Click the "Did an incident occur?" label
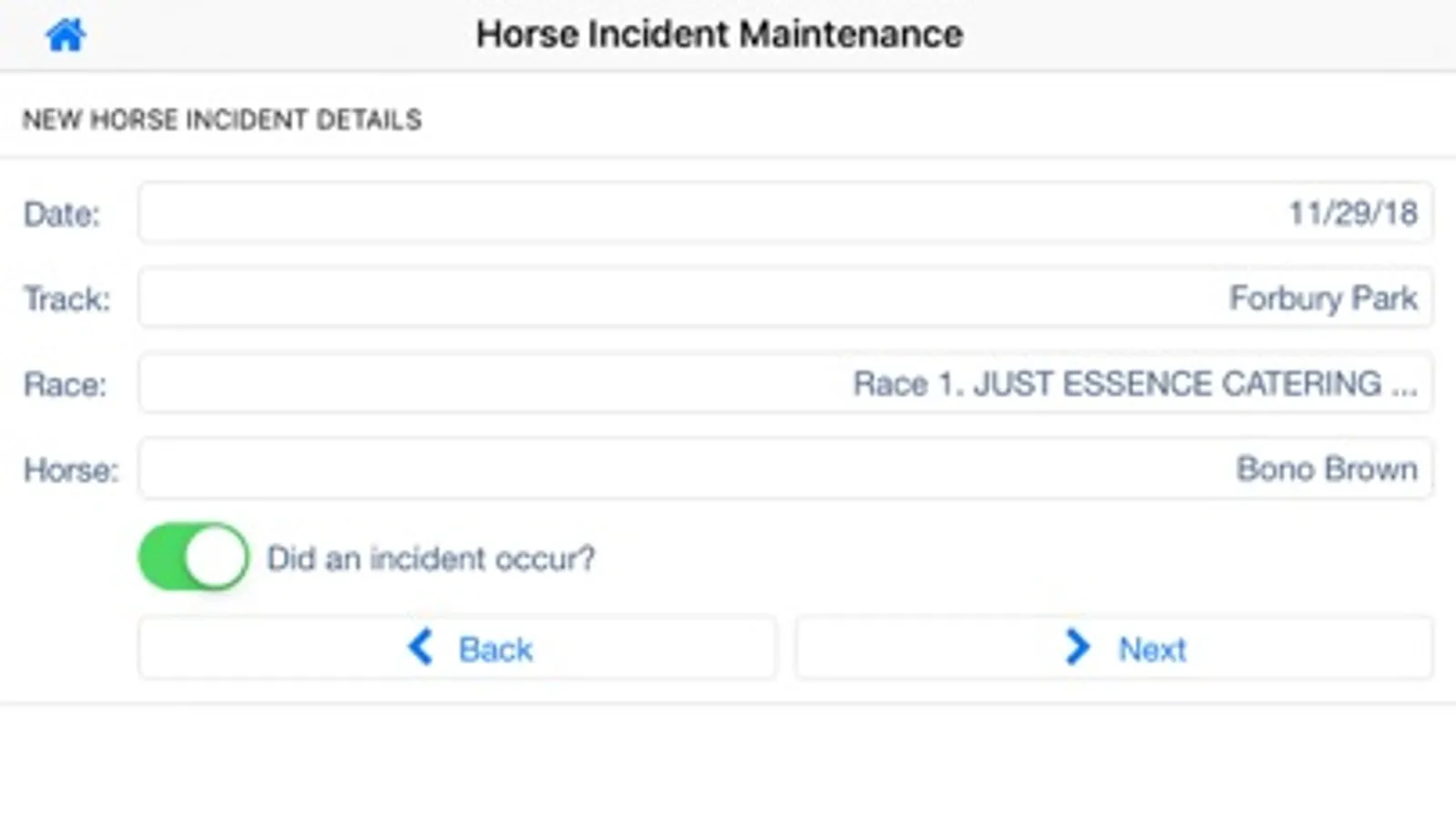The image size is (1456, 820). pos(430,559)
